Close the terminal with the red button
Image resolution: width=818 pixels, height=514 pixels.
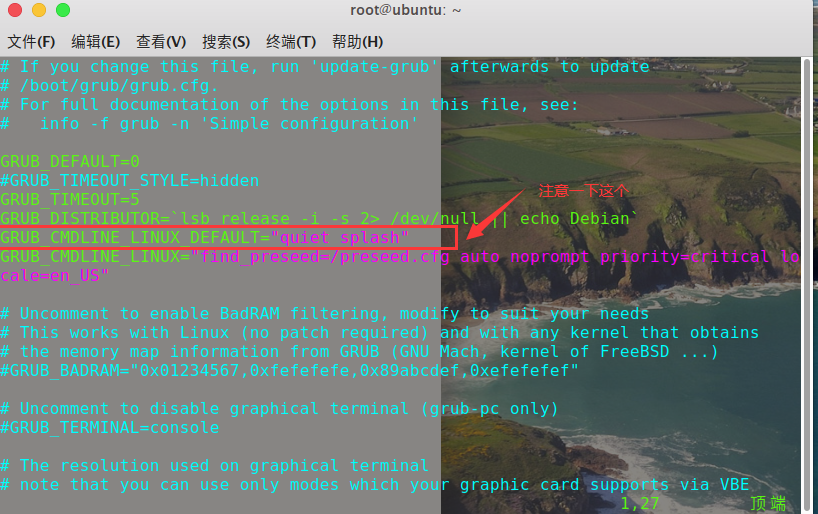click(15, 10)
